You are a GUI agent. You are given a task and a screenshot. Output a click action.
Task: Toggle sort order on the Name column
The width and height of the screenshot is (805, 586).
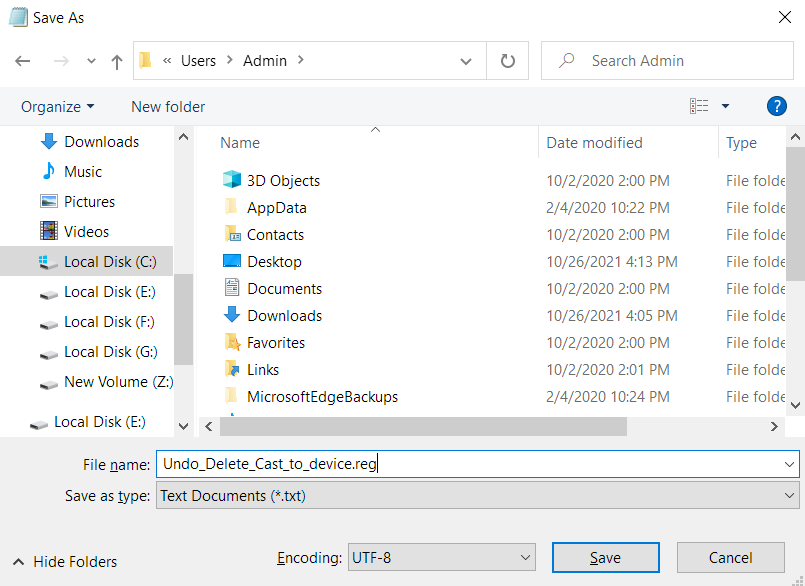tap(240, 142)
